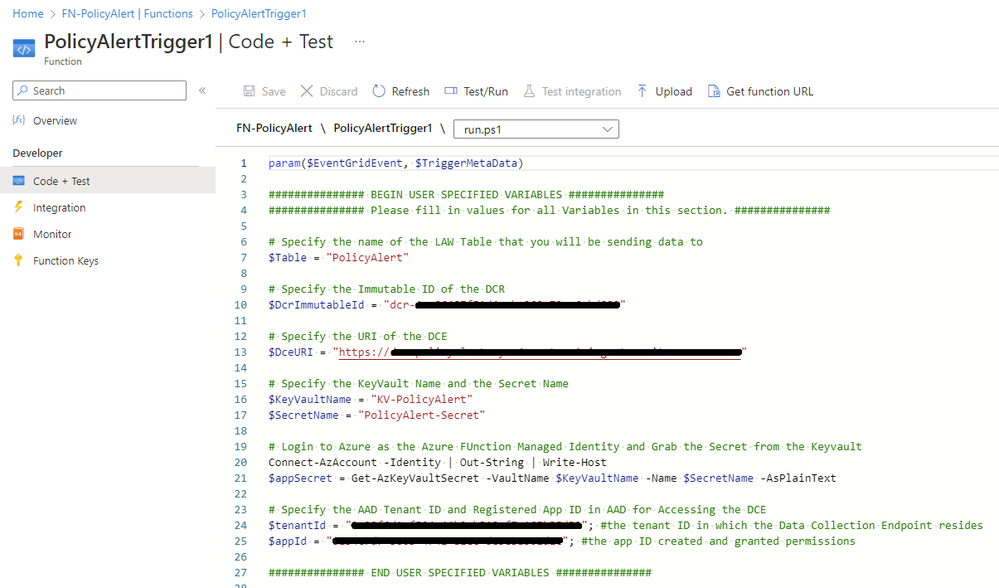The height and width of the screenshot is (588, 999).
Task: Click the $appSecret Get-AzKeyVaultSecret line
Action: click(x=552, y=478)
